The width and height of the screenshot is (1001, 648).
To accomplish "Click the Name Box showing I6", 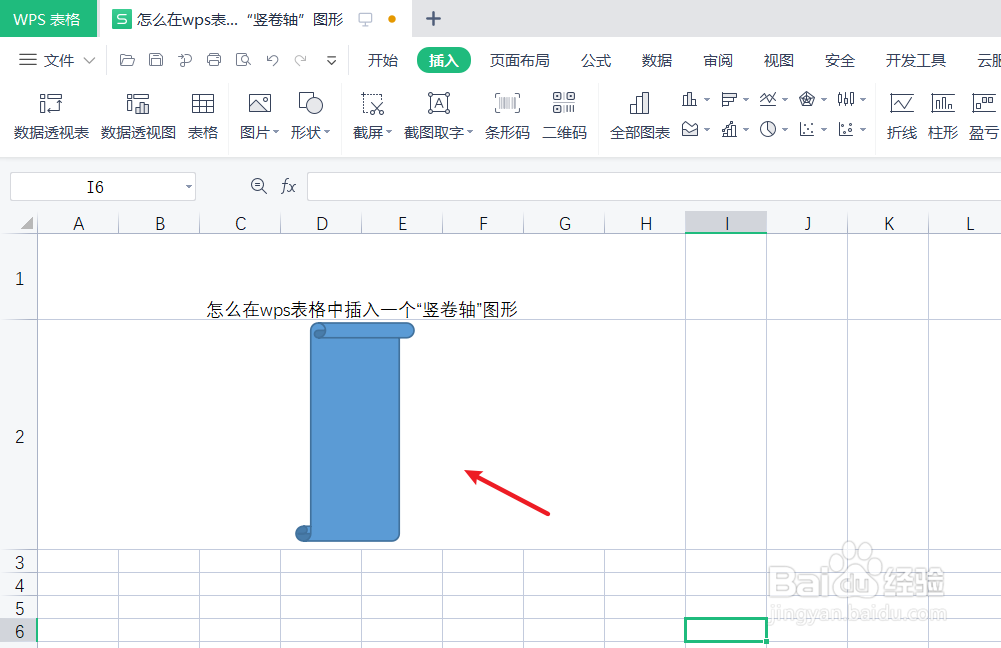I will tap(95, 186).
